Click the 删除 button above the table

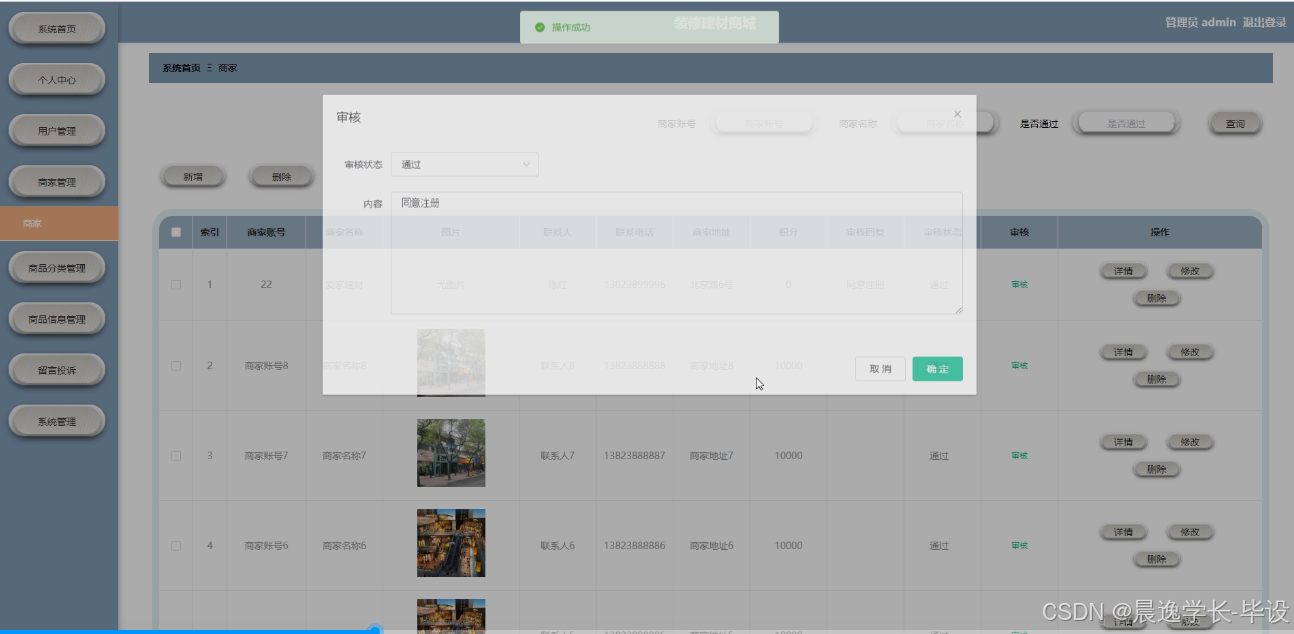coord(281,176)
